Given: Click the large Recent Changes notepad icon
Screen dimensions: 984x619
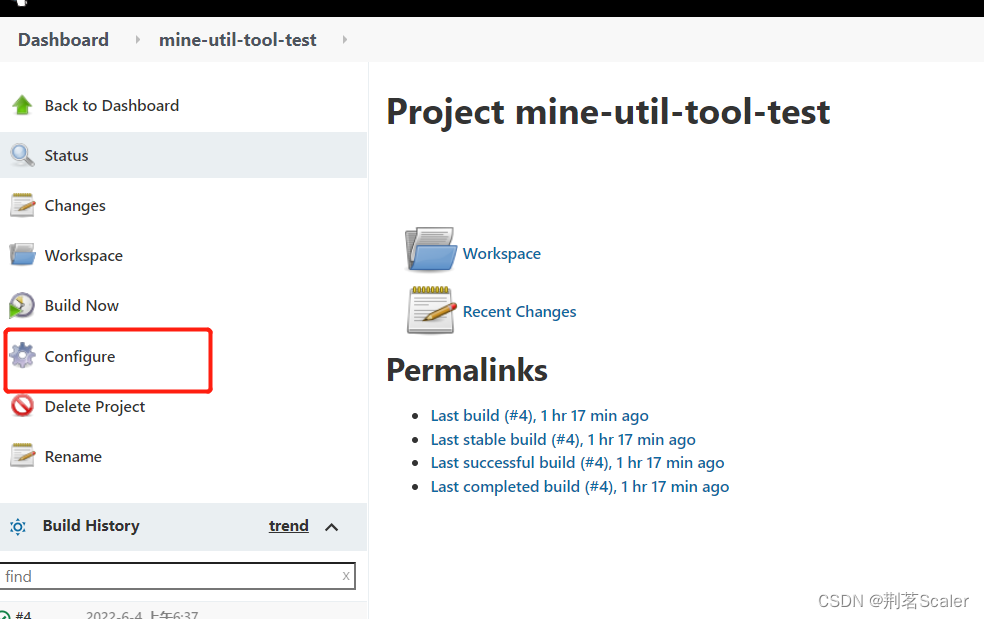Looking at the screenshot, I should [x=430, y=310].
